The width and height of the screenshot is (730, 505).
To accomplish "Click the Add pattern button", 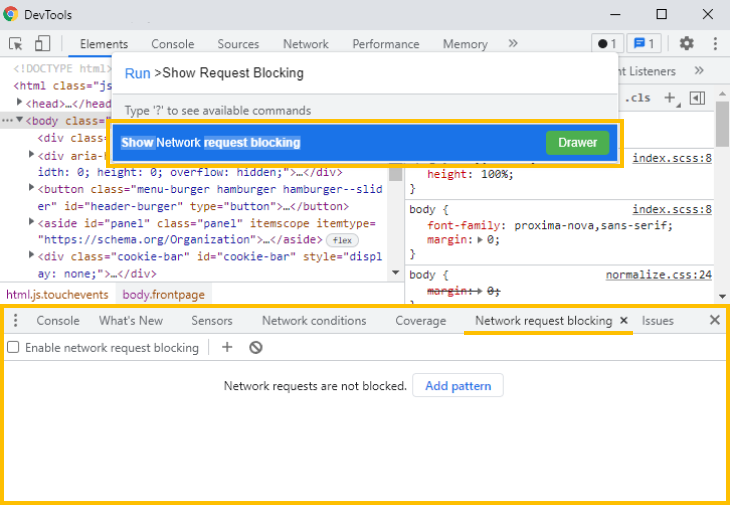I will tap(458, 386).
